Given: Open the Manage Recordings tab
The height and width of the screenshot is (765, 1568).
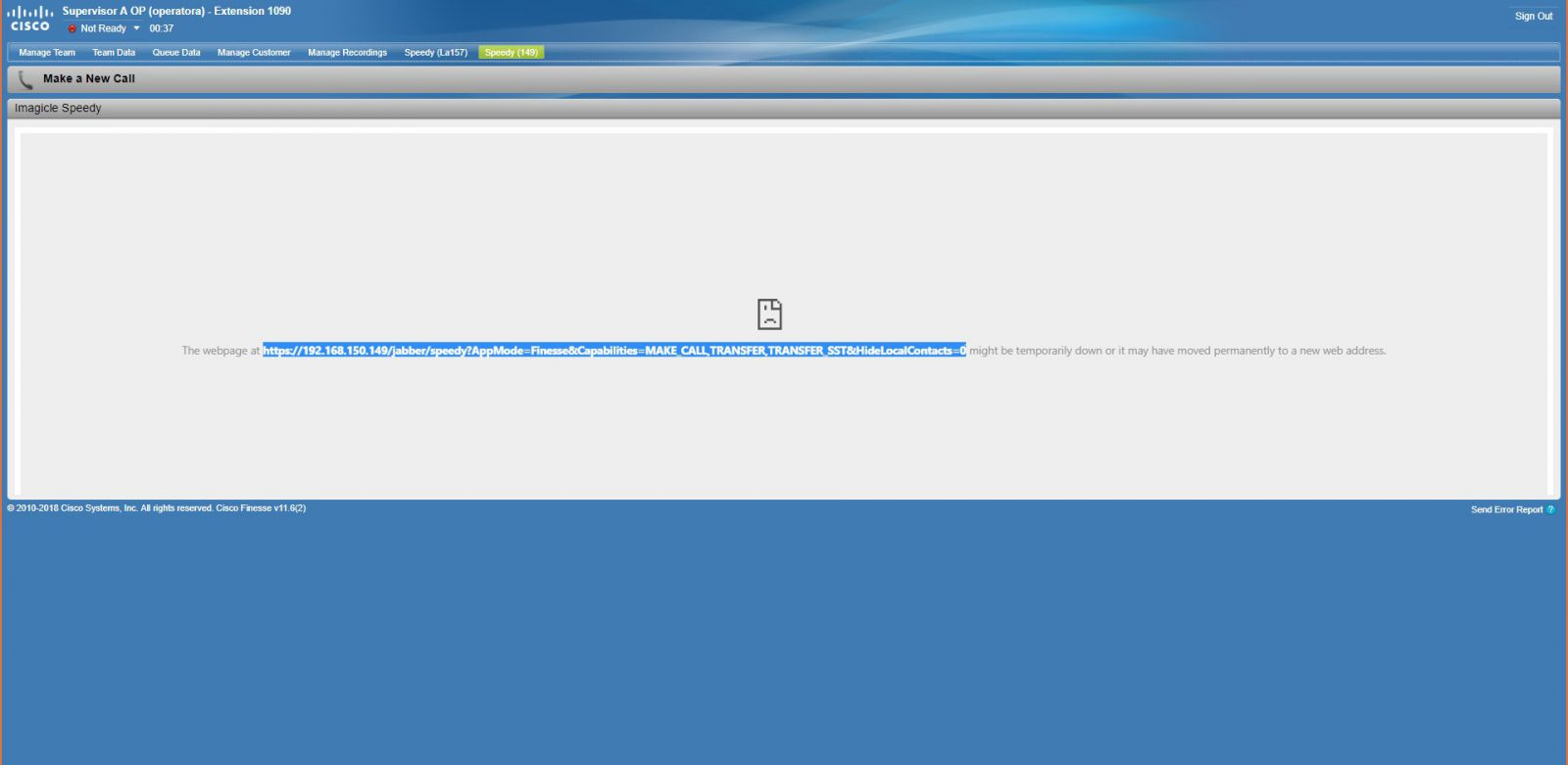Looking at the screenshot, I should coord(347,53).
